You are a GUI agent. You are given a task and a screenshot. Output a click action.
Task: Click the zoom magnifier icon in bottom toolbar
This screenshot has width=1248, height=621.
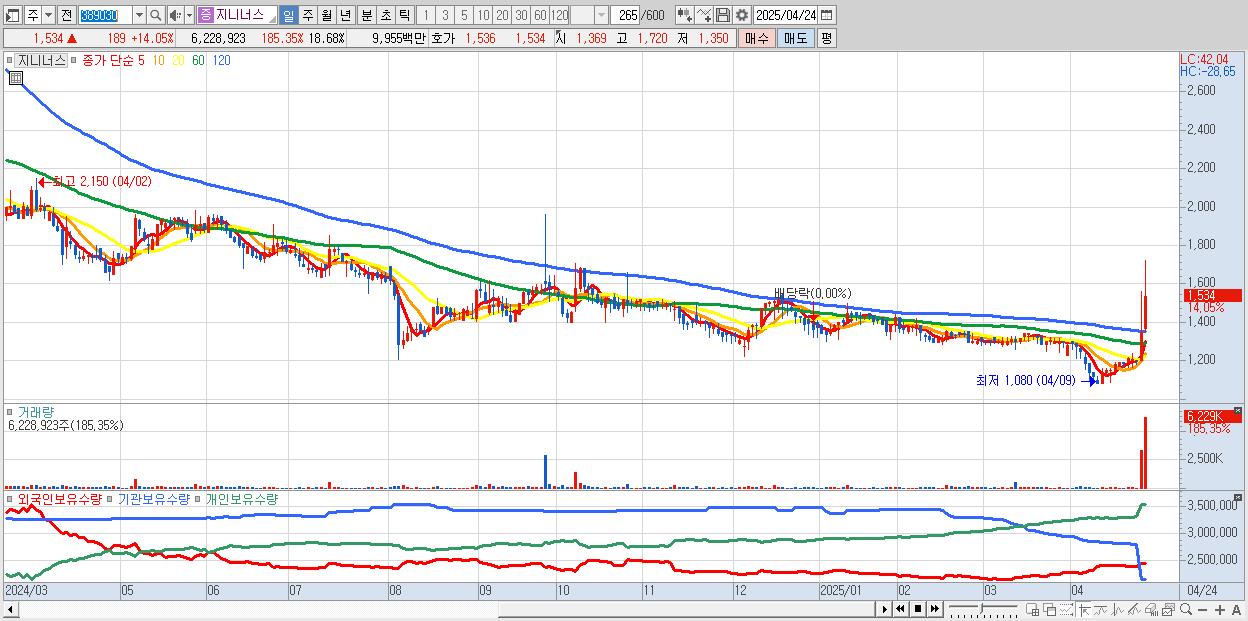[1186, 609]
